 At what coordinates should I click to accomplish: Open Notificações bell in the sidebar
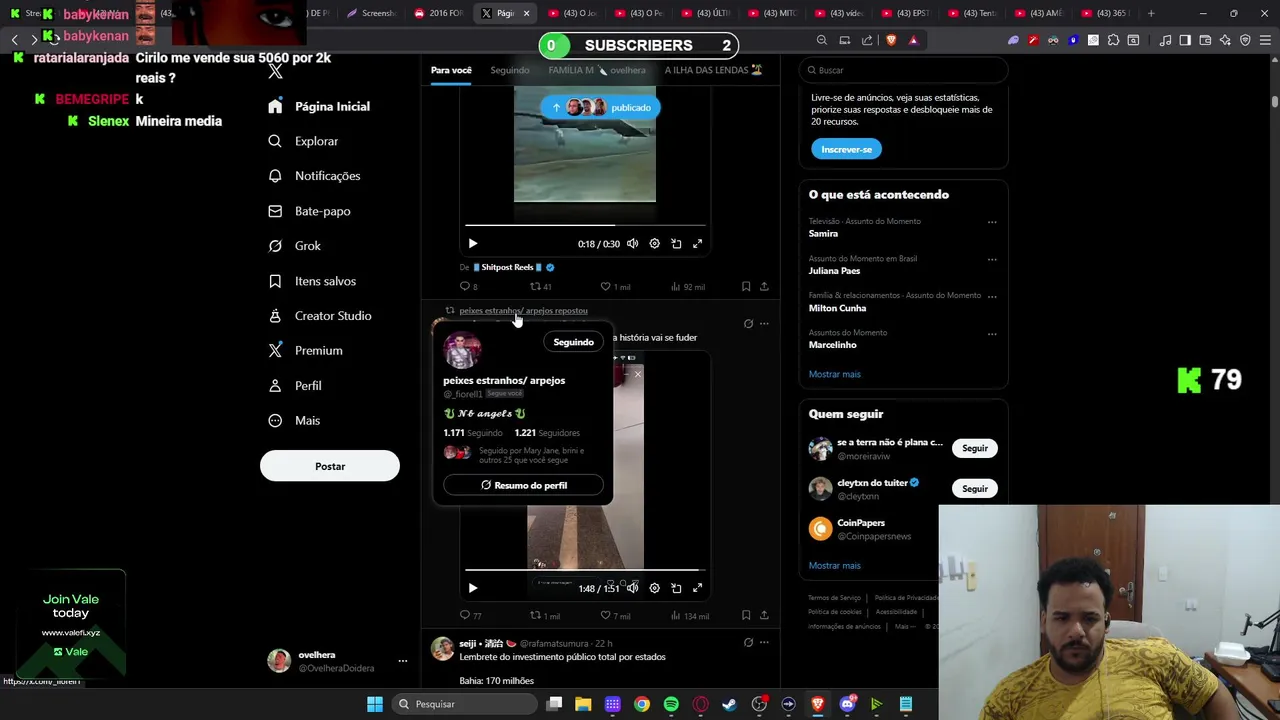314,176
